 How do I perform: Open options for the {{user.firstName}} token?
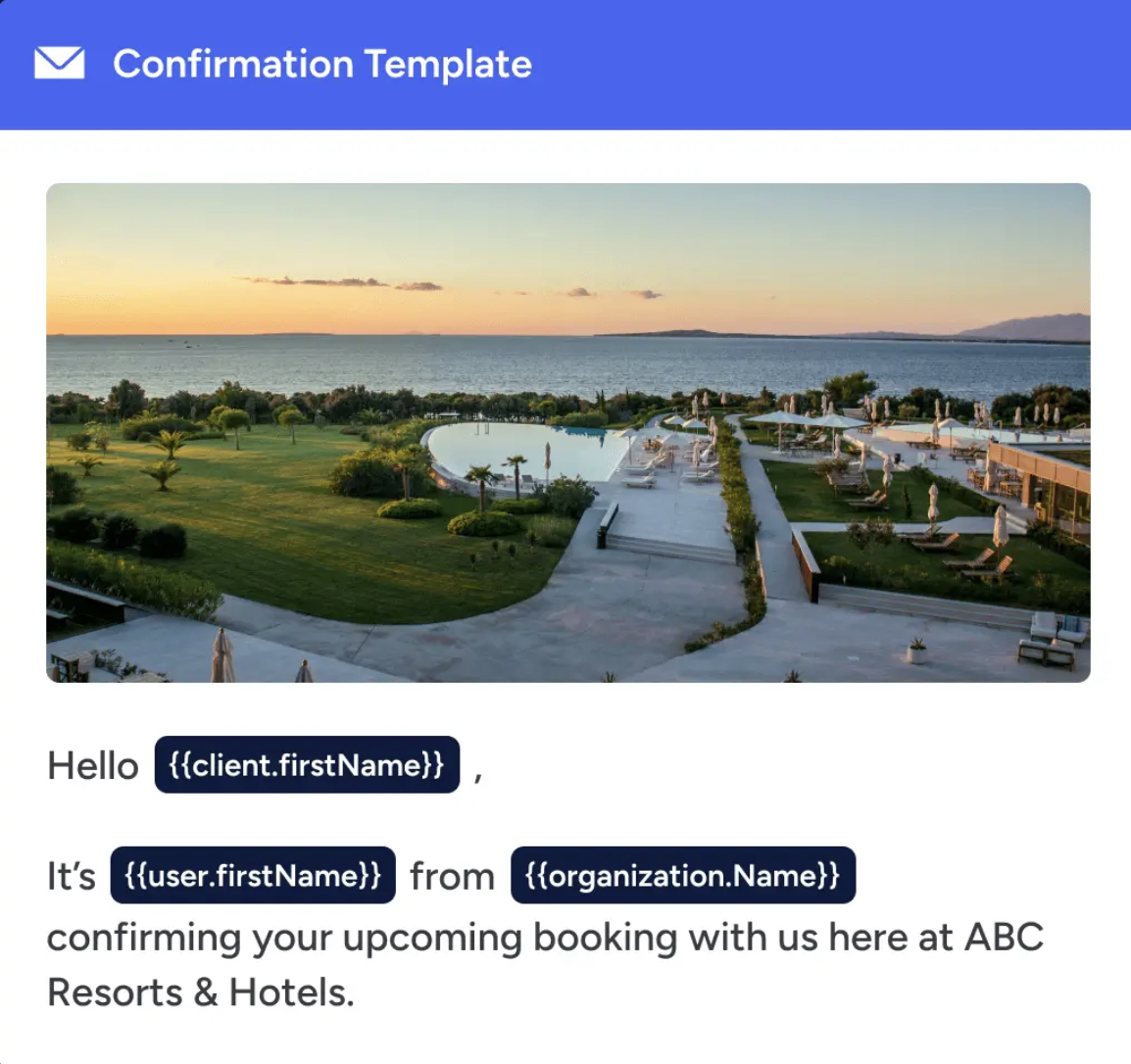254,875
